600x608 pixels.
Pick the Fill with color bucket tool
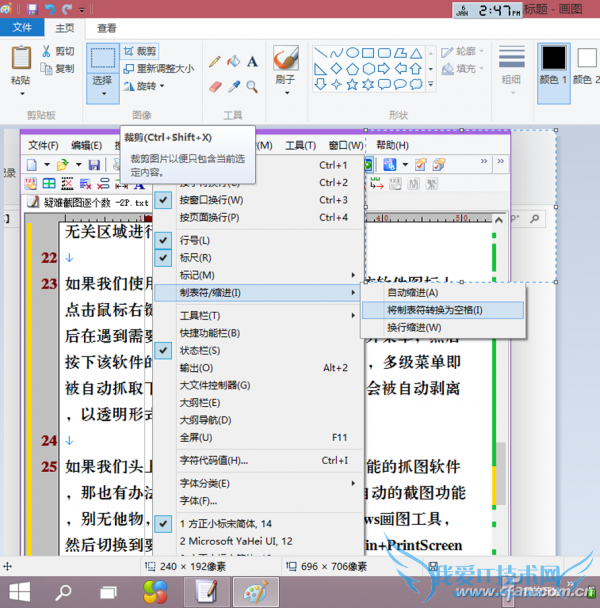click(234, 61)
